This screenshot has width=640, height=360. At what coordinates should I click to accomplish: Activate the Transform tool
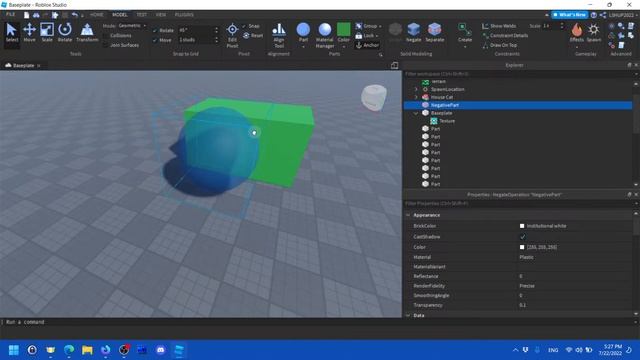87,33
